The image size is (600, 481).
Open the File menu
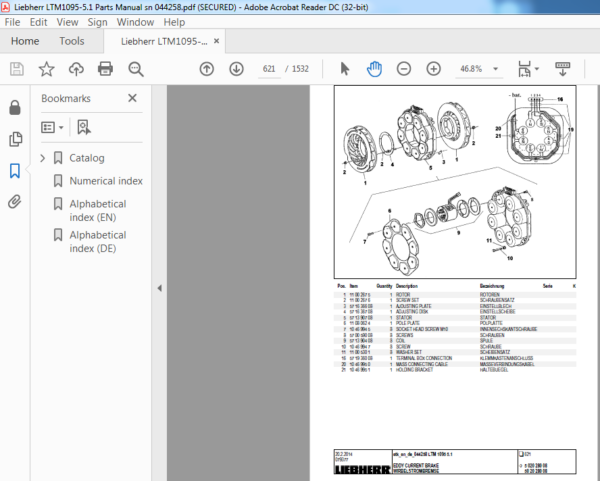tap(12, 22)
